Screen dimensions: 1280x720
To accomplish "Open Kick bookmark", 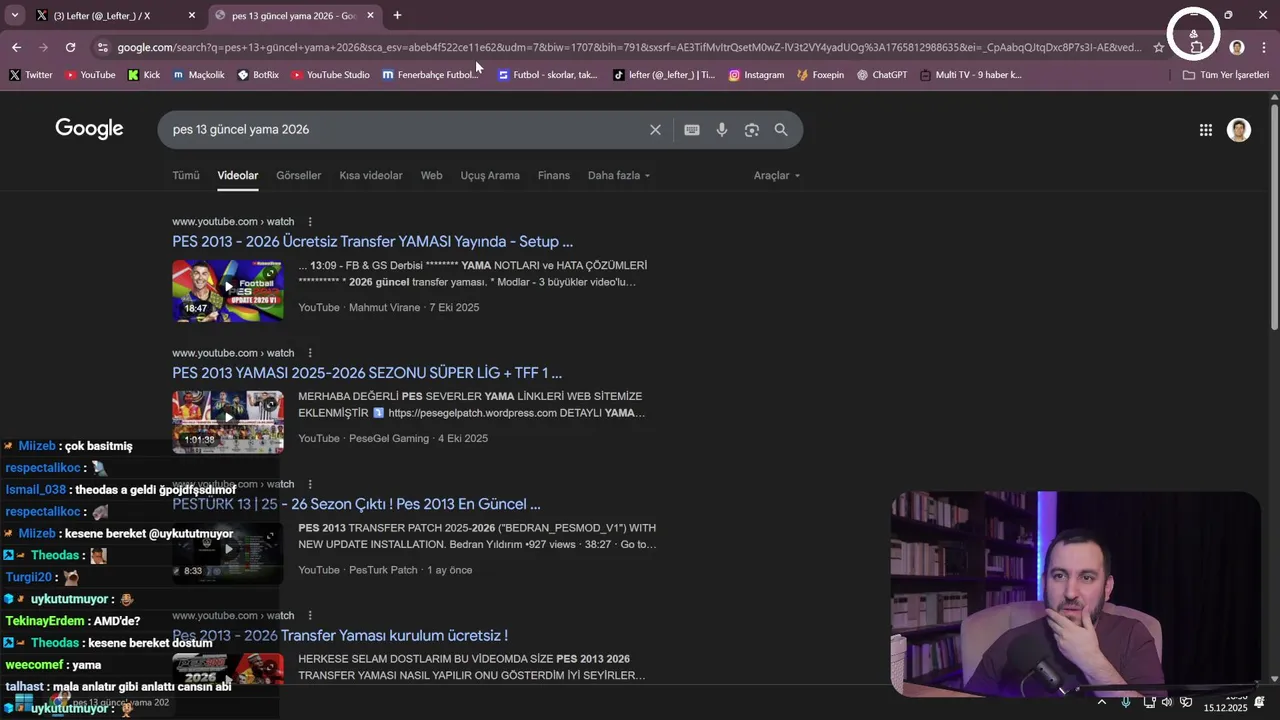I will click(144, 75).
